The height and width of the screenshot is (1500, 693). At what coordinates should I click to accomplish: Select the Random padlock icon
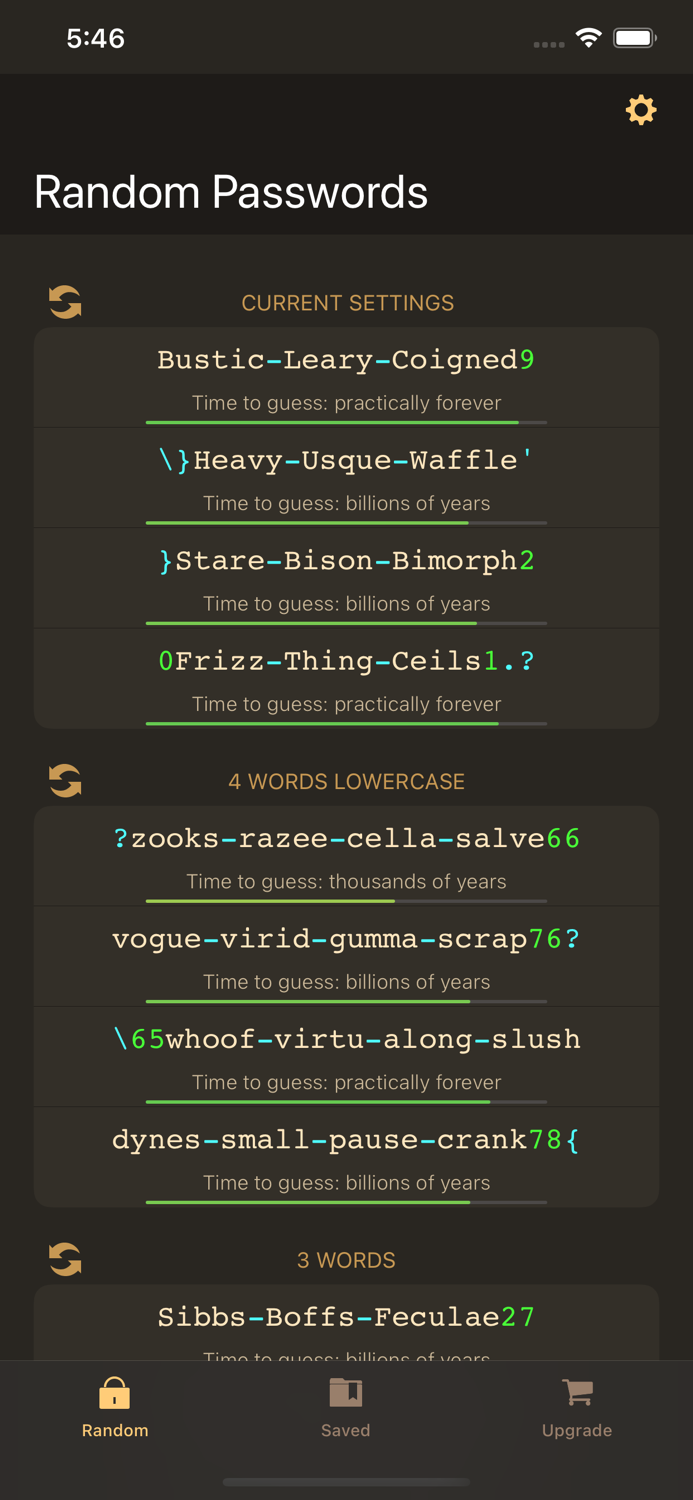pyautogui.click(x=114, y=1391)
